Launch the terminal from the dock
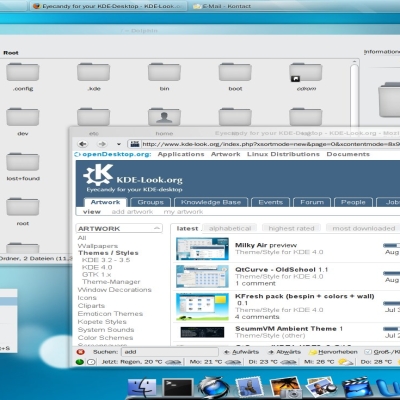 pos(177,388)
